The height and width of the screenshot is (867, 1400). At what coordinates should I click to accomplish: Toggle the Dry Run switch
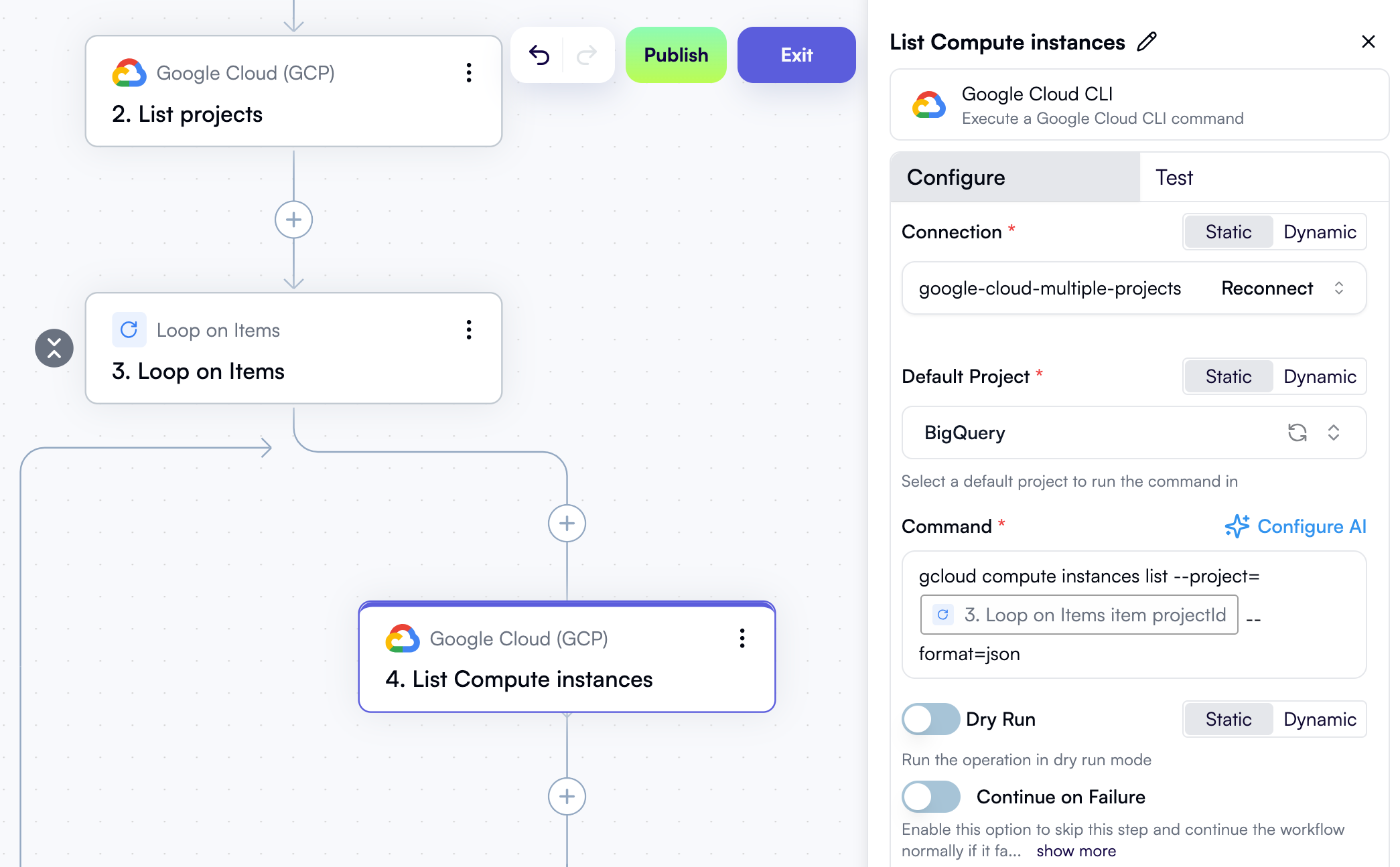[x=930, y=719]
